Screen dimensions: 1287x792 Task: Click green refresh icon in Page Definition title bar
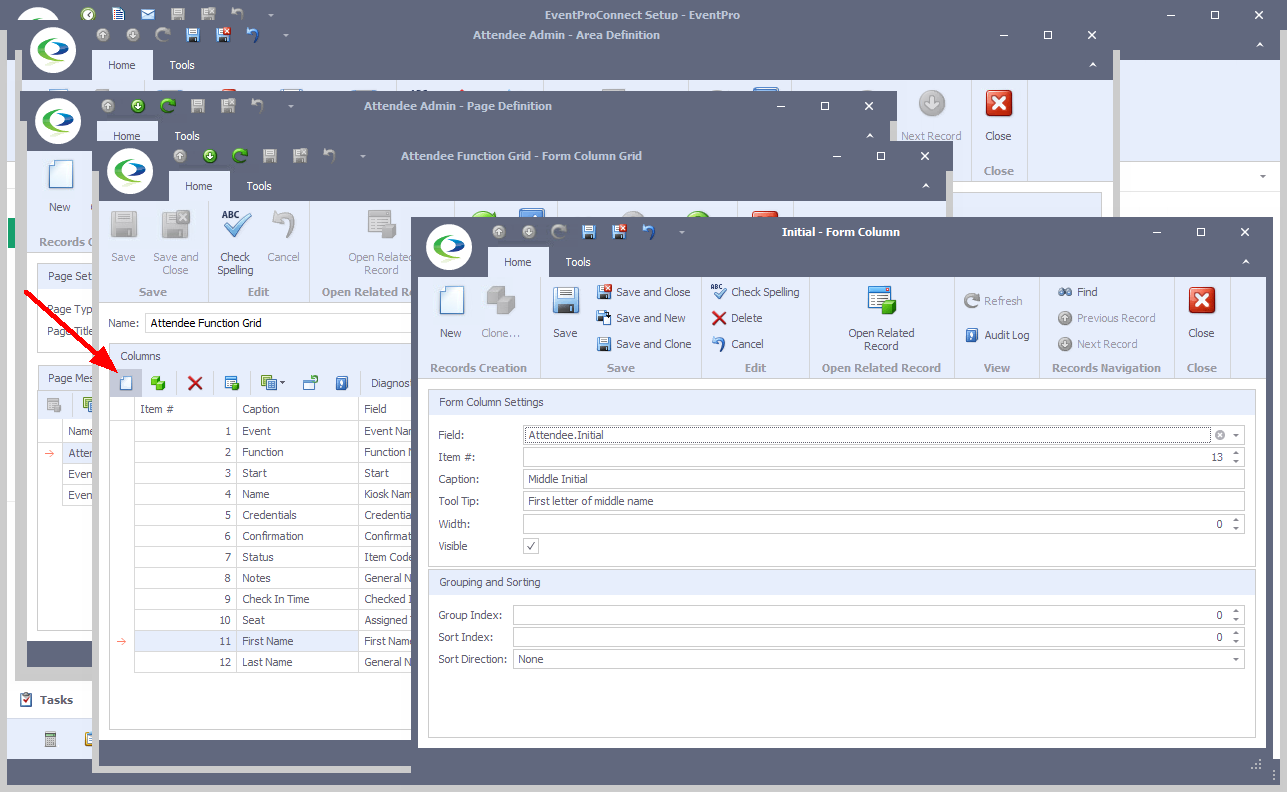click(x=168, y=105)
